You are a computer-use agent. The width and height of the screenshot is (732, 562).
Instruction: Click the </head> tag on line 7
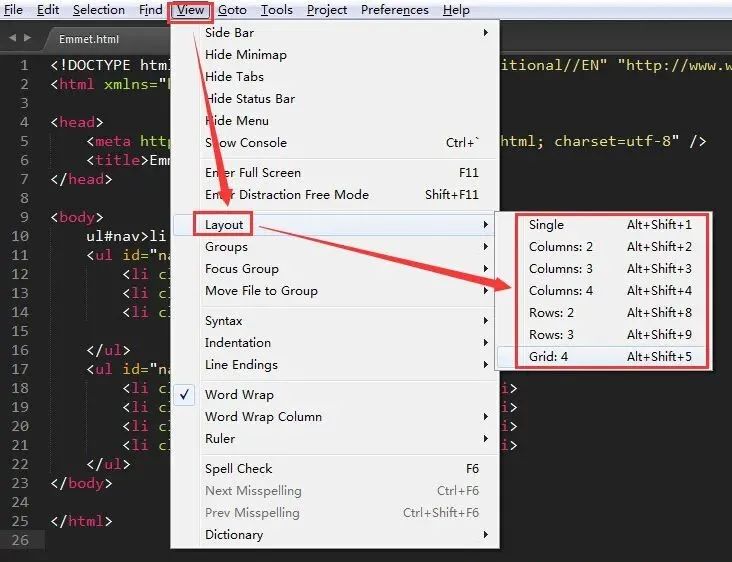(x=82, y=179)
